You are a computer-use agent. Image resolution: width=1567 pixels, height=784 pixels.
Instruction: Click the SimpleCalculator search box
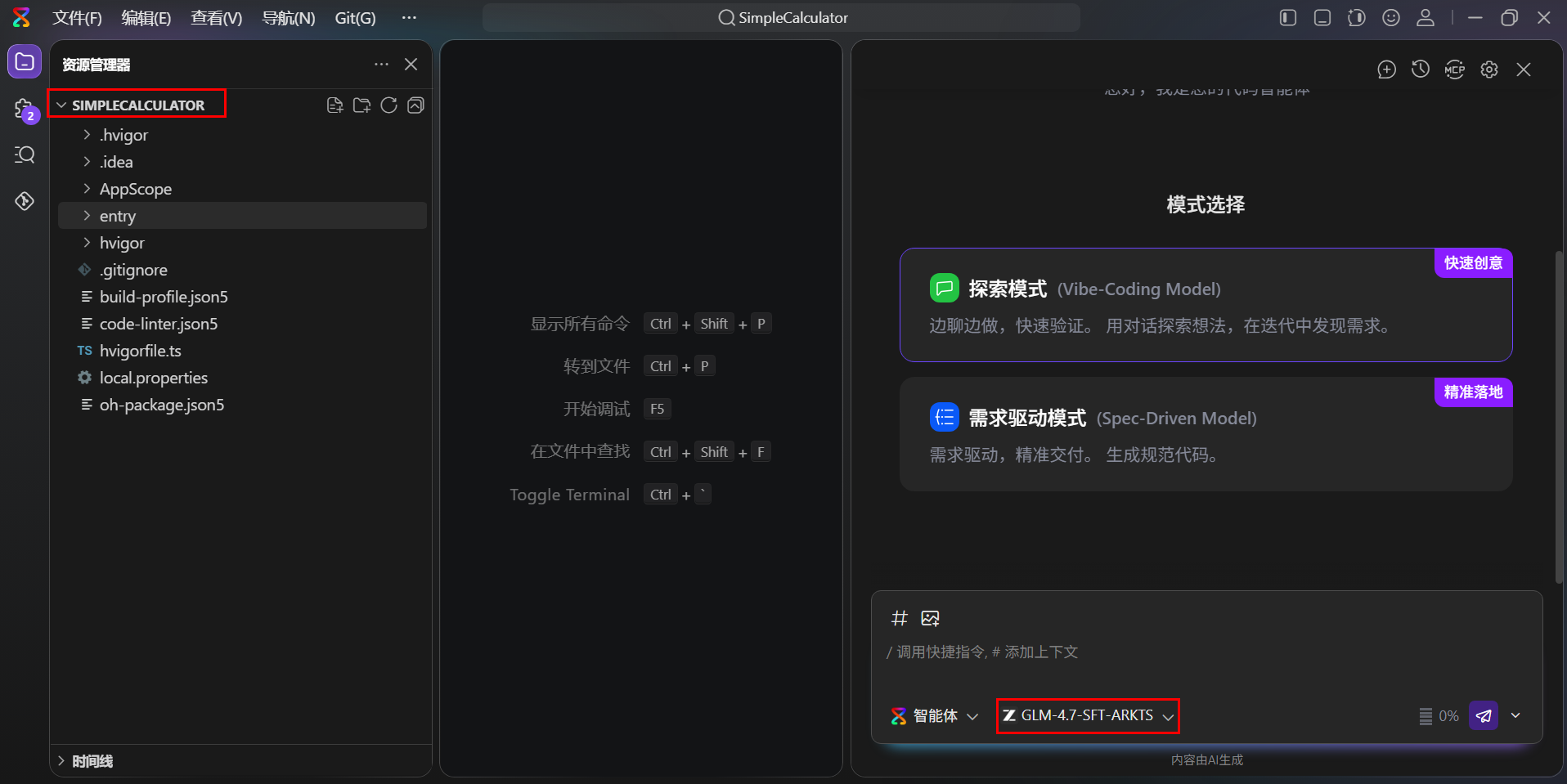[781, 18]
